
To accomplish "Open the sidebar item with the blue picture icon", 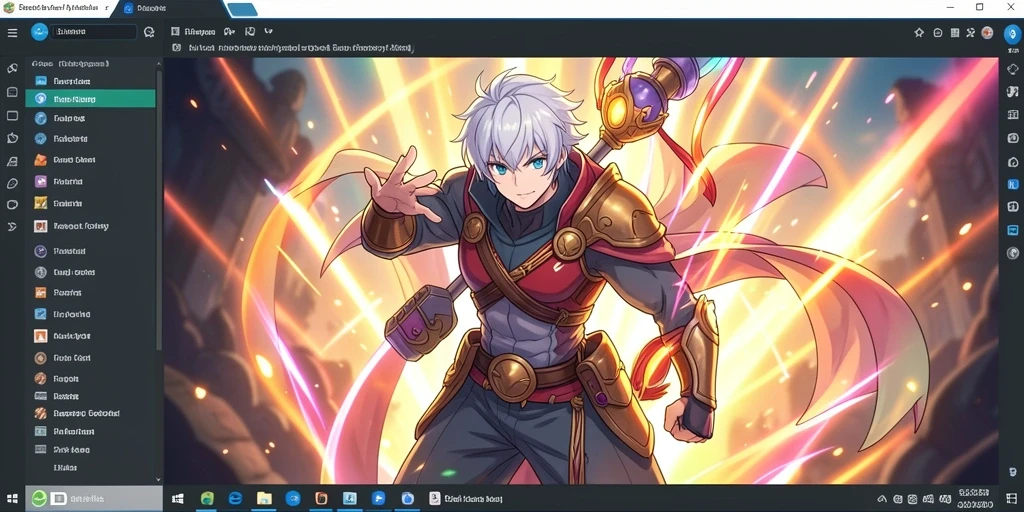I will 41,81.
